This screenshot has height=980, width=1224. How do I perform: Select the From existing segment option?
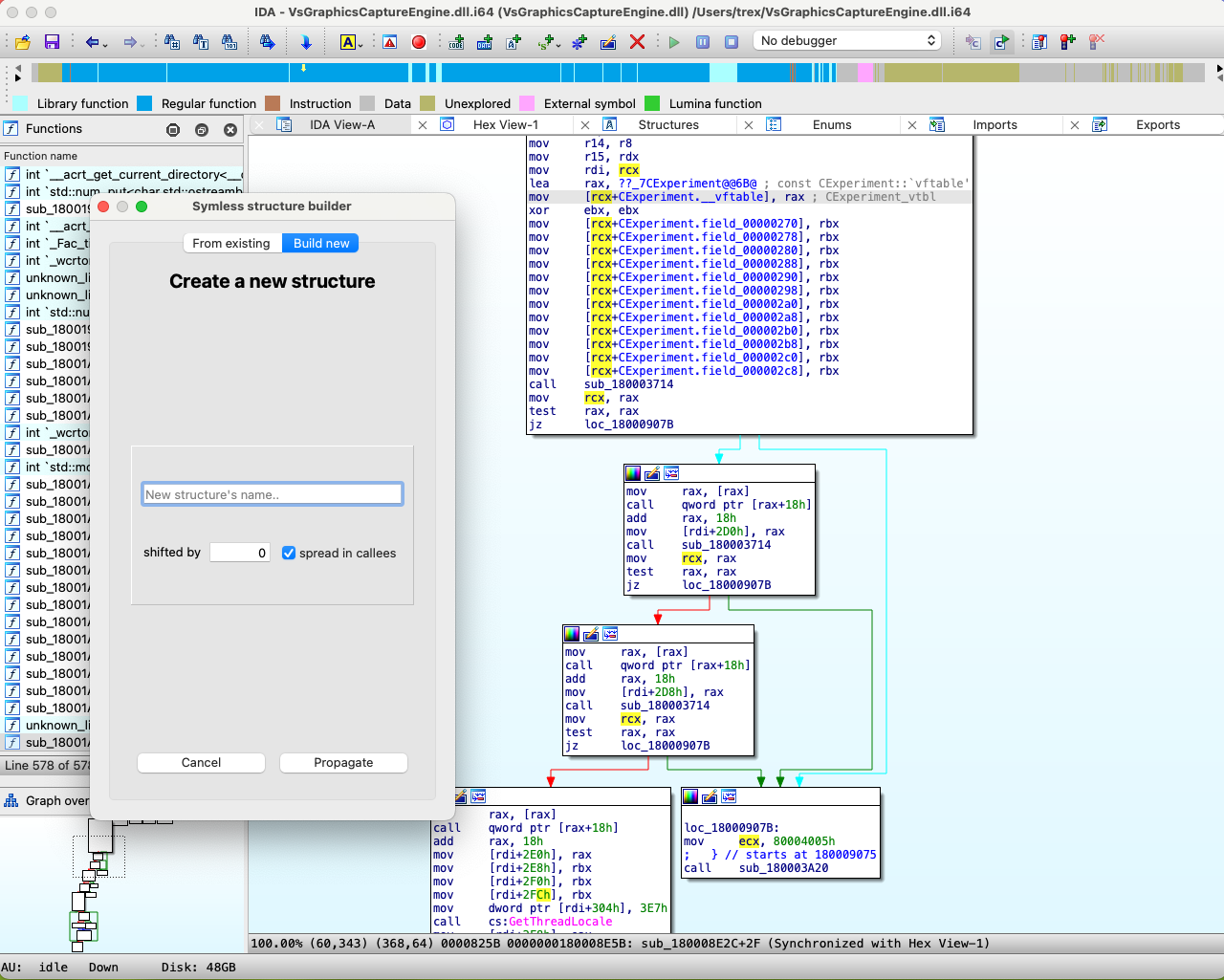click(x=231, y=243)
